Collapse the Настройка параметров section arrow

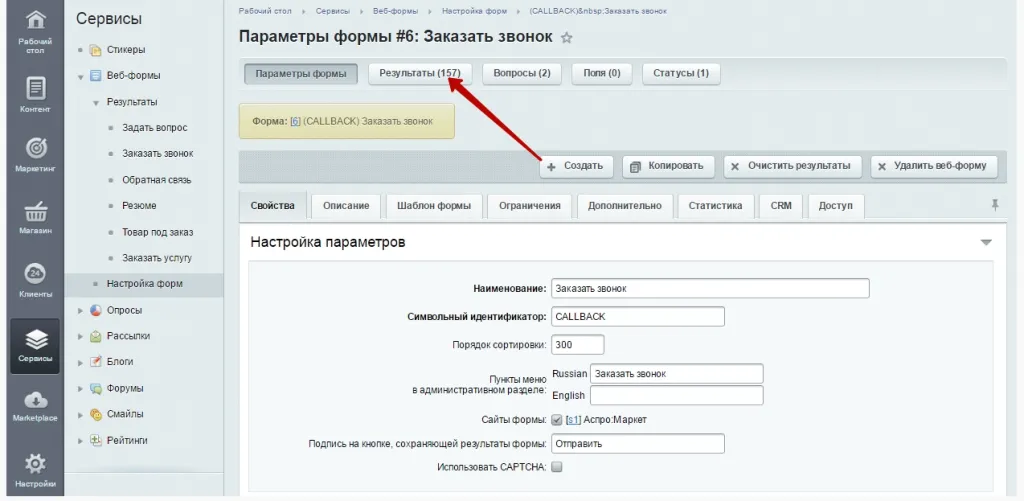pos(986,242)
